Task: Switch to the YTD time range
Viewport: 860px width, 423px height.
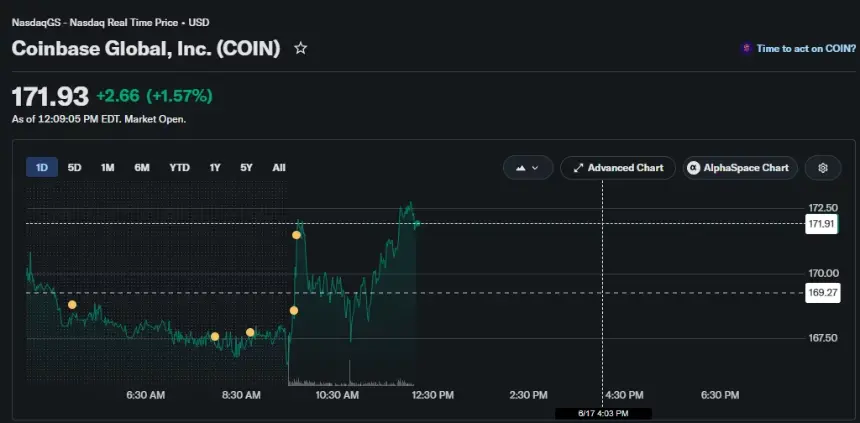Action: click(179, 167)
